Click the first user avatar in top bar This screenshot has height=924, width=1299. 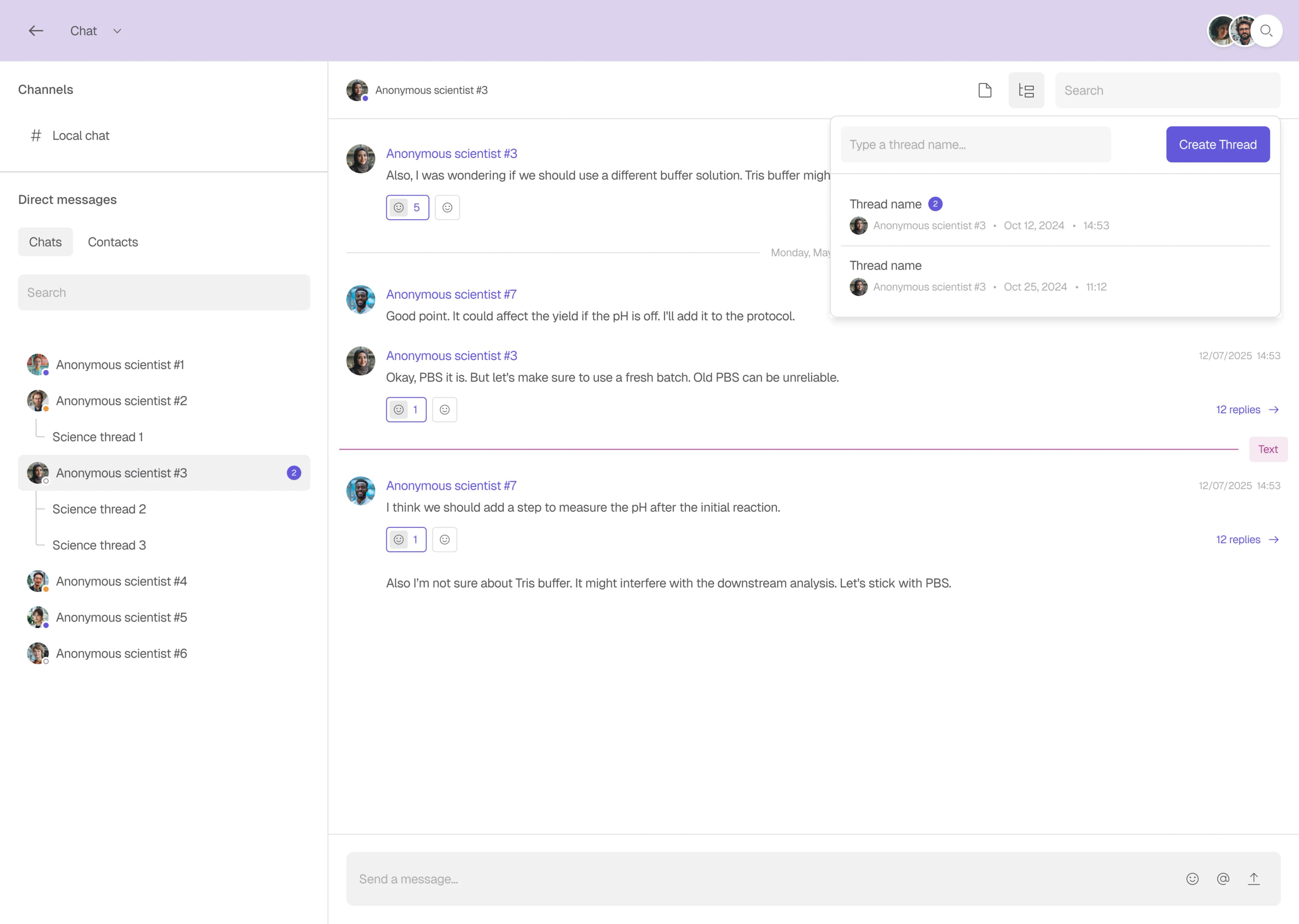click(x=1222, y=31)
